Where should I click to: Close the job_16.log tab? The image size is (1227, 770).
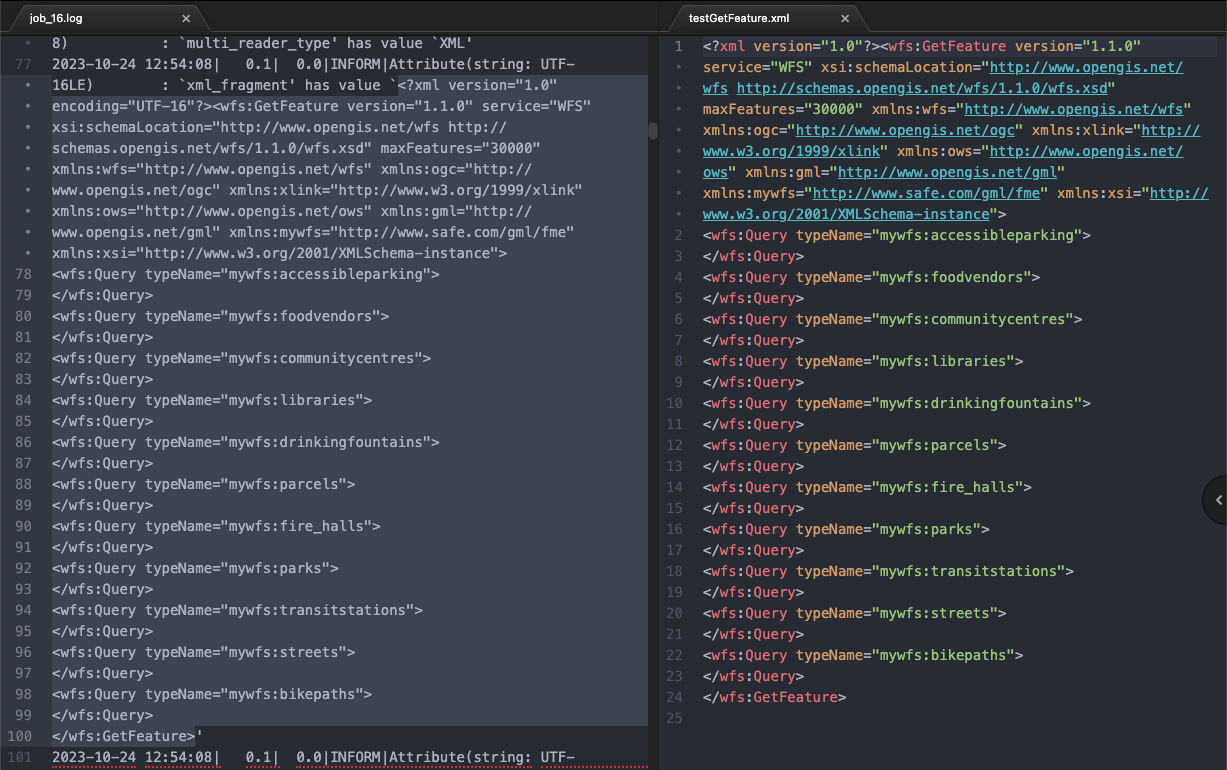point(186,18)
